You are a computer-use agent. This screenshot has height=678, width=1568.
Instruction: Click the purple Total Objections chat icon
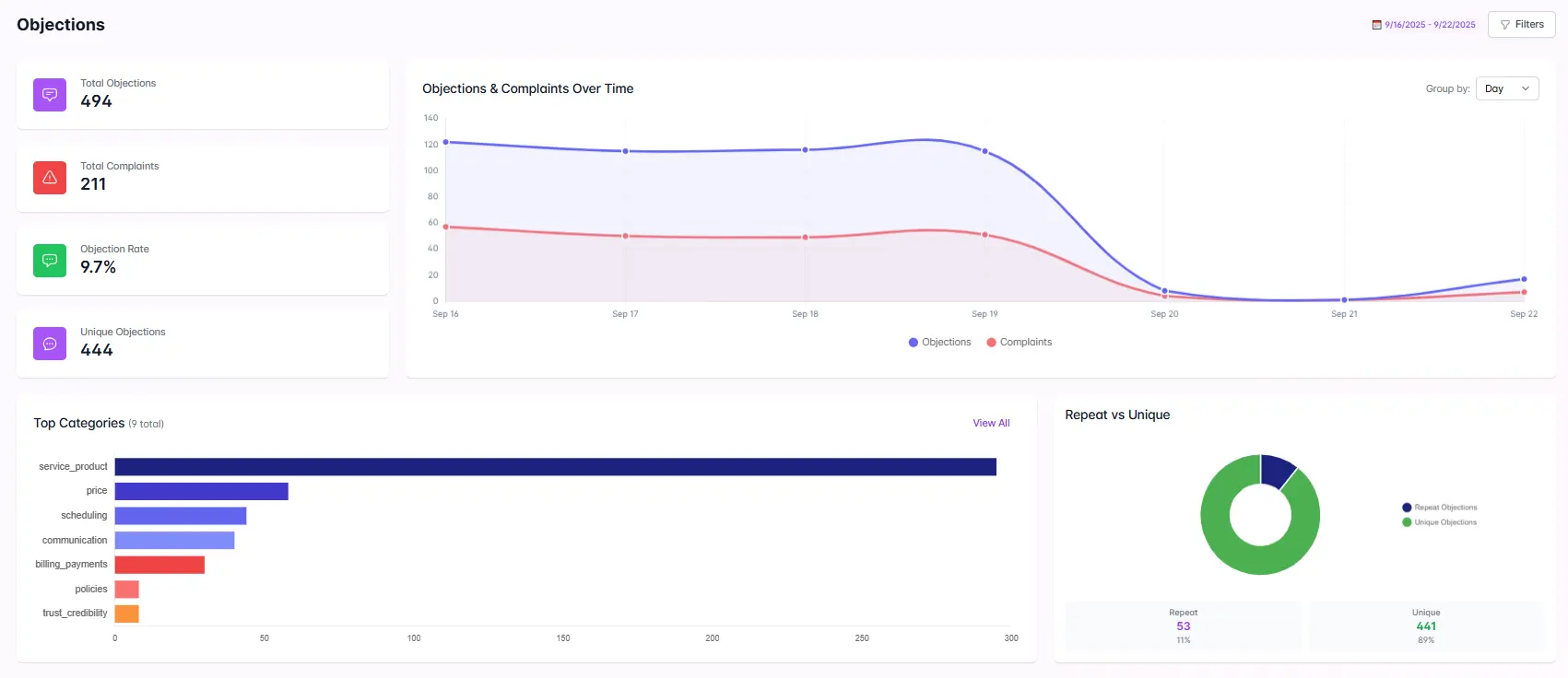(x=50, y=95)
